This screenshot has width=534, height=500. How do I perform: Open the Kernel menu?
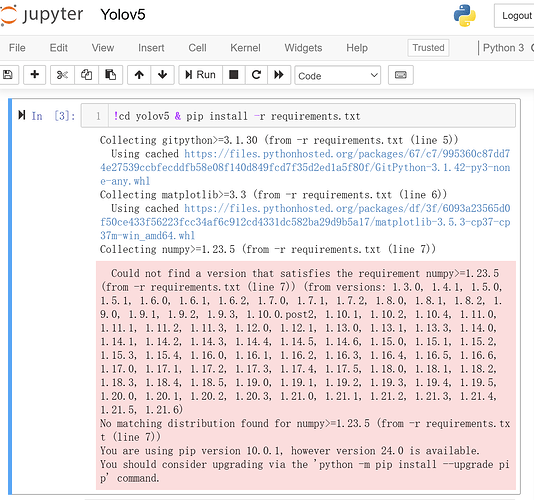click(245, 48)
